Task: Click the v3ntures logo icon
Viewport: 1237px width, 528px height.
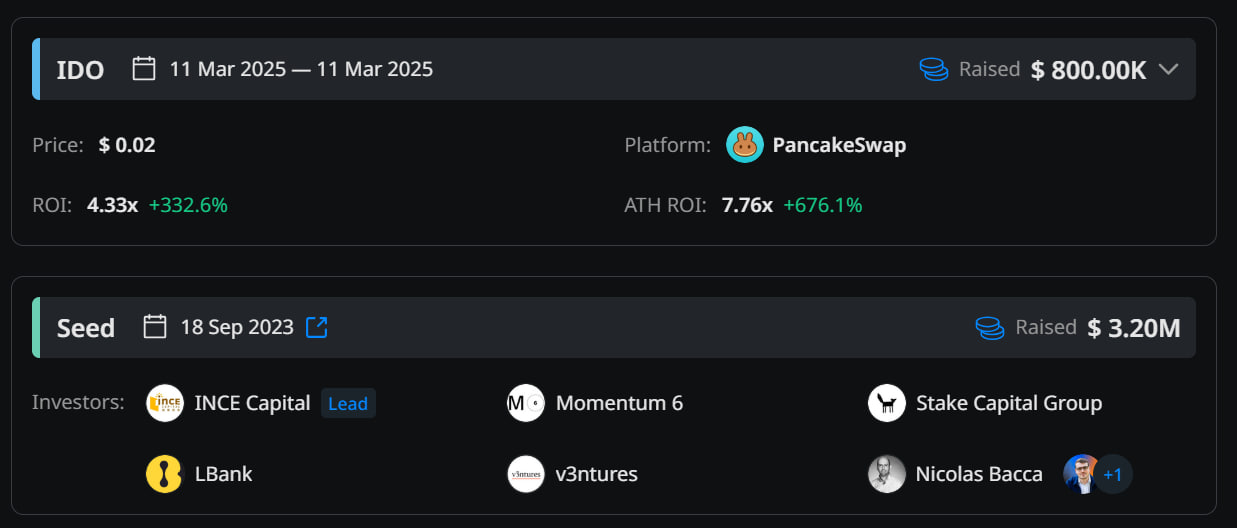Action: [526, 474]
